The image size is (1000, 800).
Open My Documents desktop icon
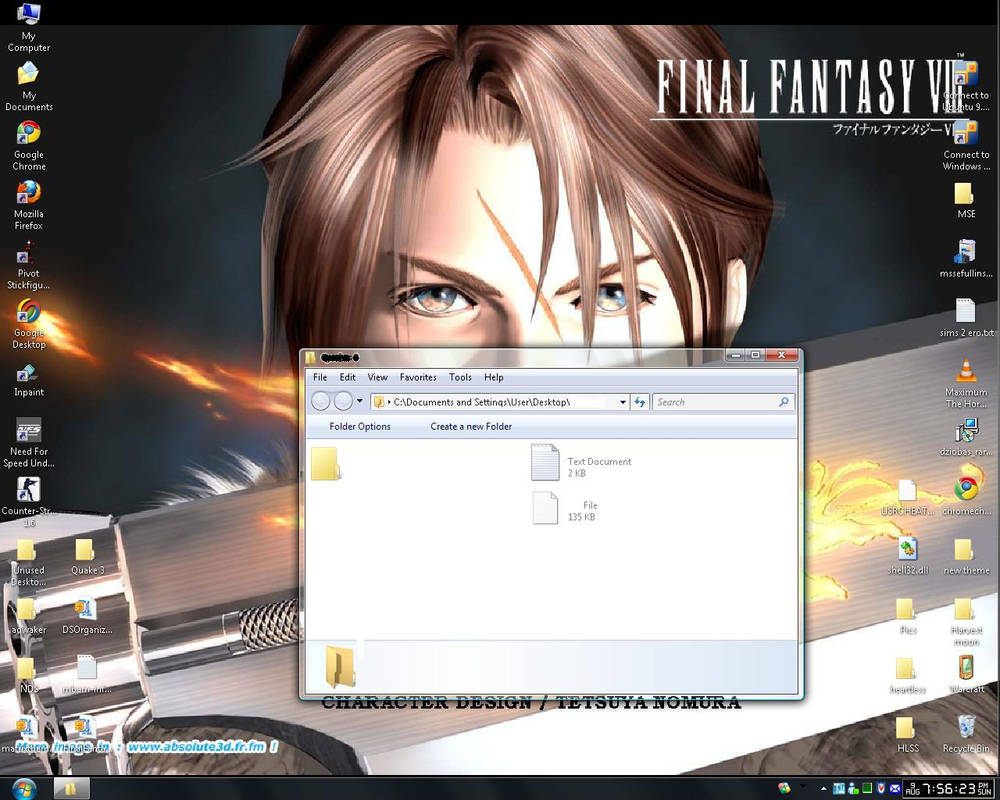(28, 86)
